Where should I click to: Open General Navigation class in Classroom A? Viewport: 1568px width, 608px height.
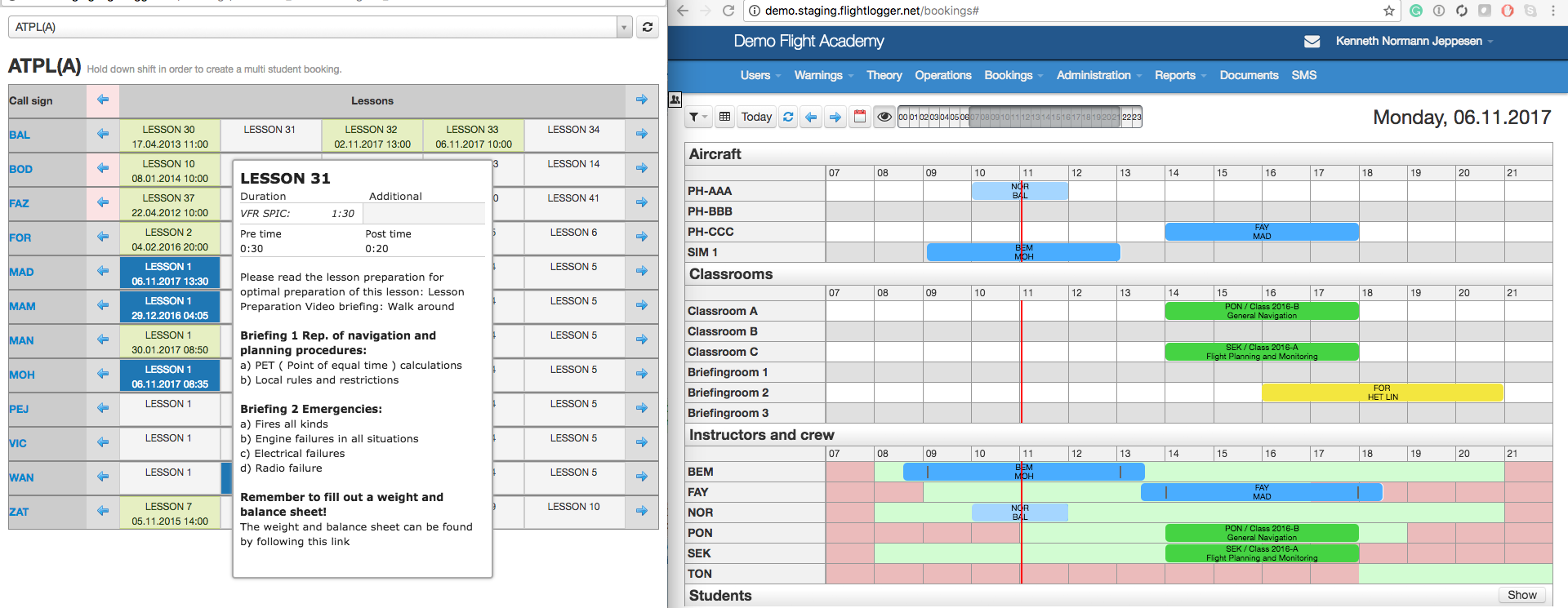click(x=1262, y=311)
